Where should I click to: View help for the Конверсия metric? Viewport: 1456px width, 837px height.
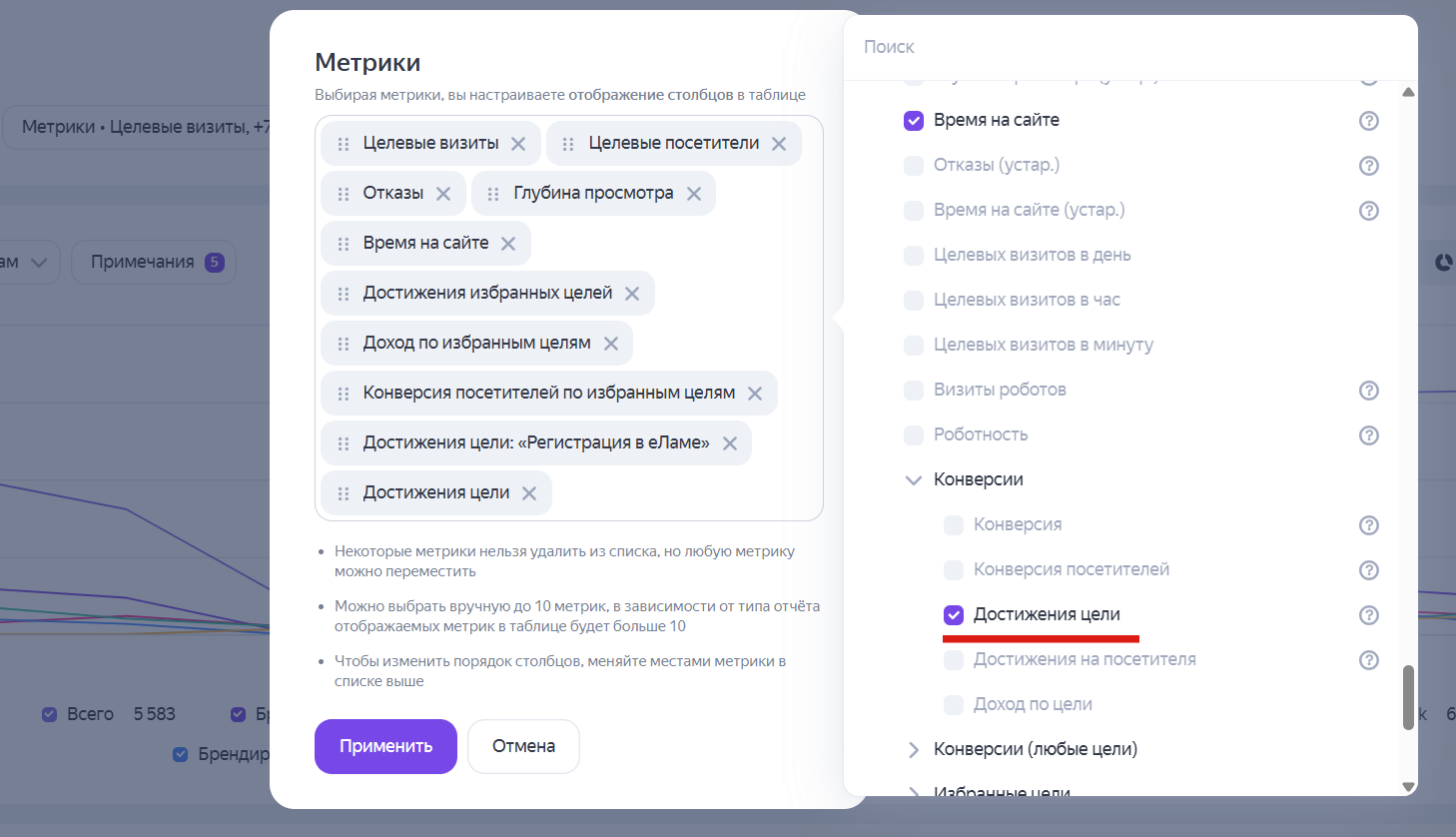1368,524
